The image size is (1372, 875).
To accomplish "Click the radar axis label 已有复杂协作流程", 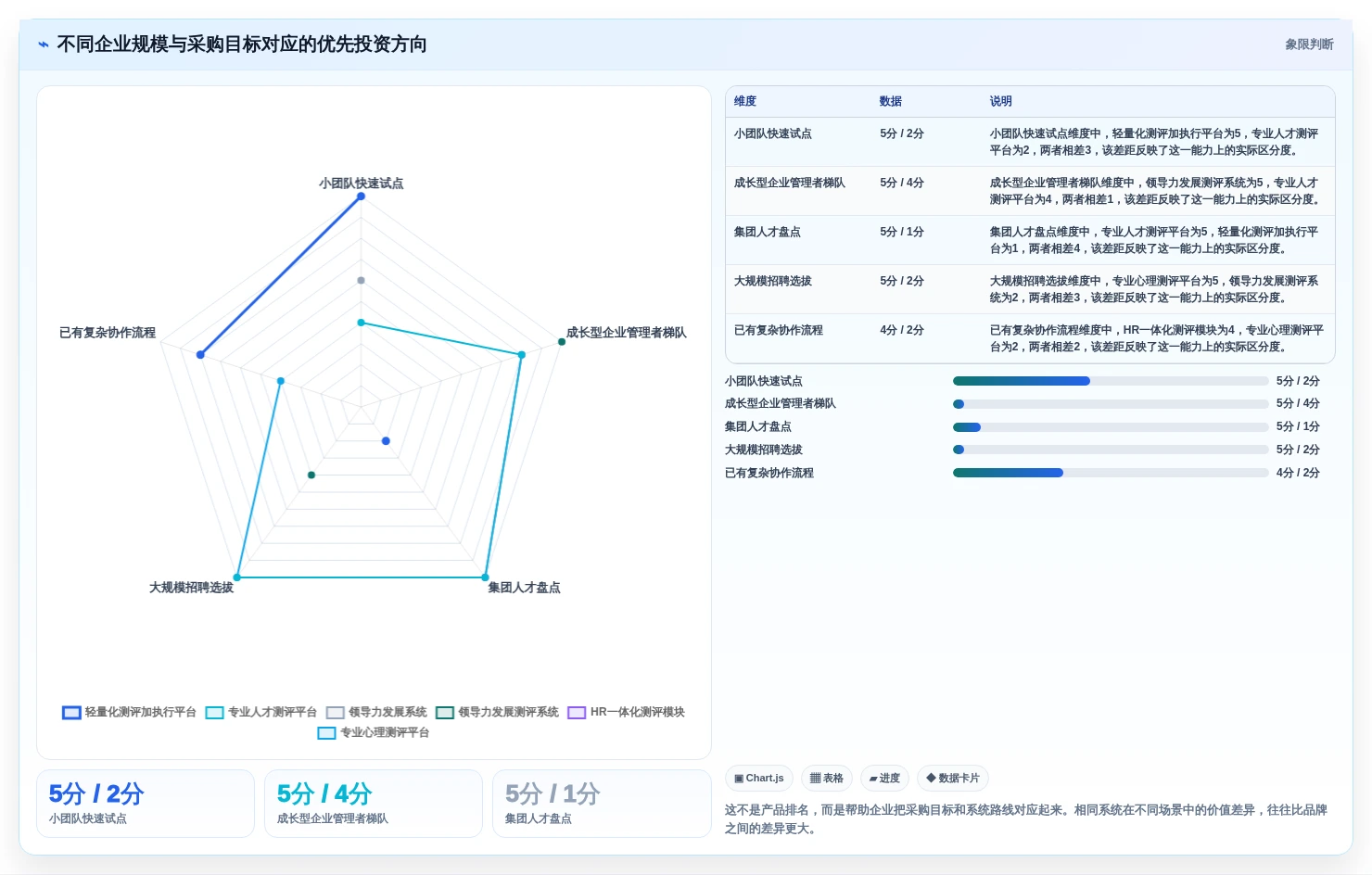I will click(x=108, y=333).
